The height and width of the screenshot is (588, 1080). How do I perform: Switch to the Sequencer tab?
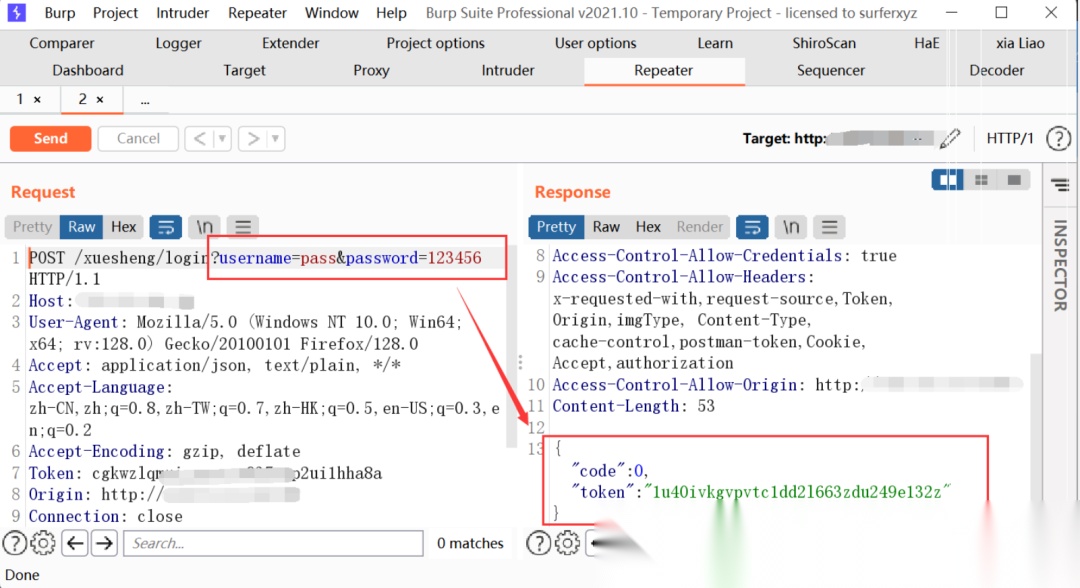831,70
